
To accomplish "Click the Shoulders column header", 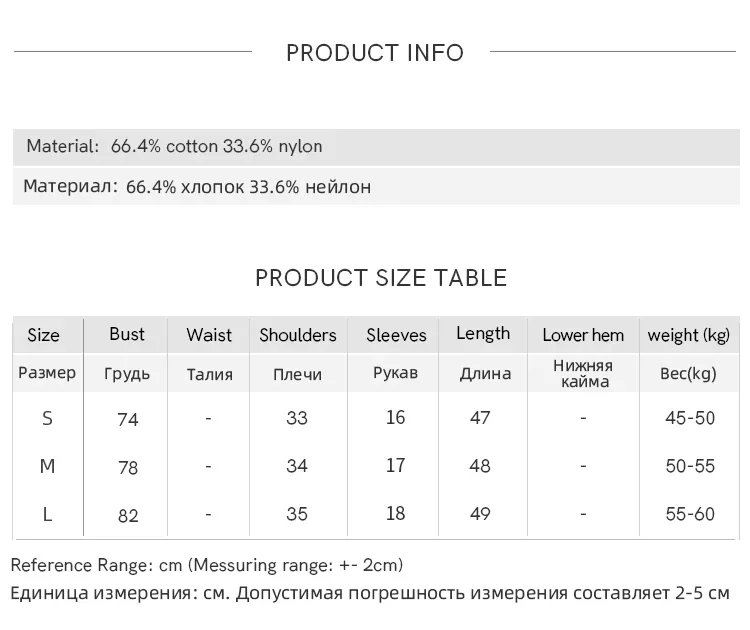I will pyautogui.click(x=298, y=335).
